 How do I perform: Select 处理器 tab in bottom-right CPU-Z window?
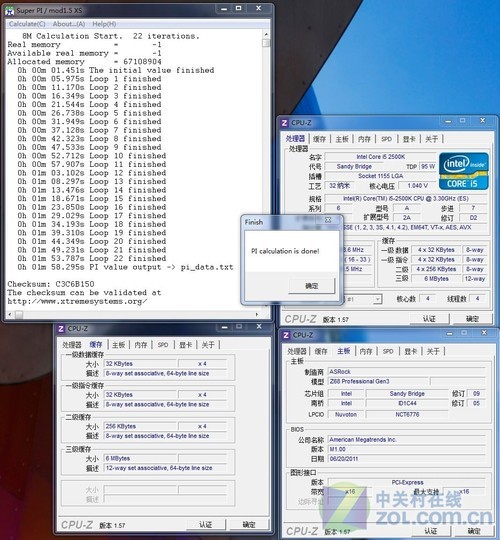pos(297,351)
